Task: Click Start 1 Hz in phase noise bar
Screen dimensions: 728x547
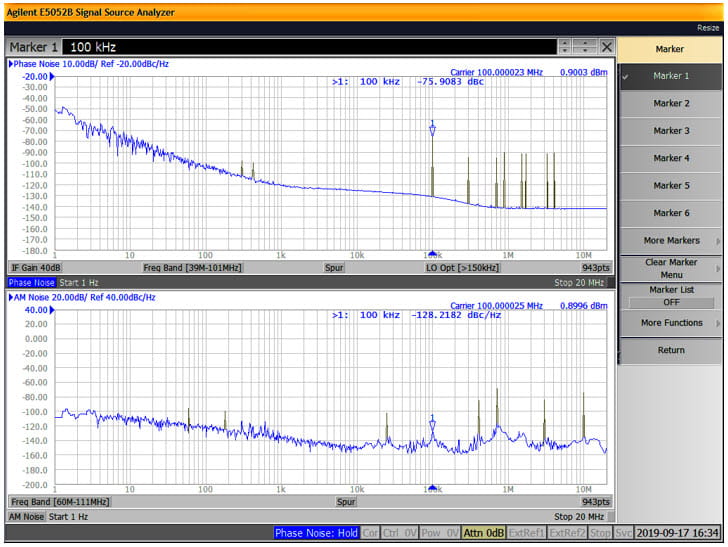Action: coord(79,283)
